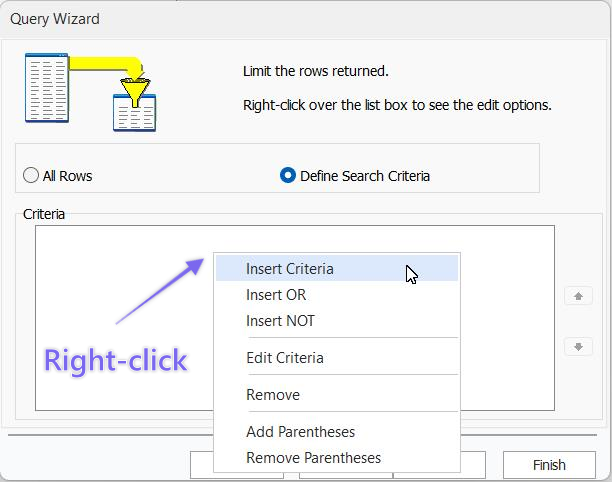The image size is (612, 482).
Task: Choose Insert Criteria from the context menu
Action: click(x=290, y=268)
